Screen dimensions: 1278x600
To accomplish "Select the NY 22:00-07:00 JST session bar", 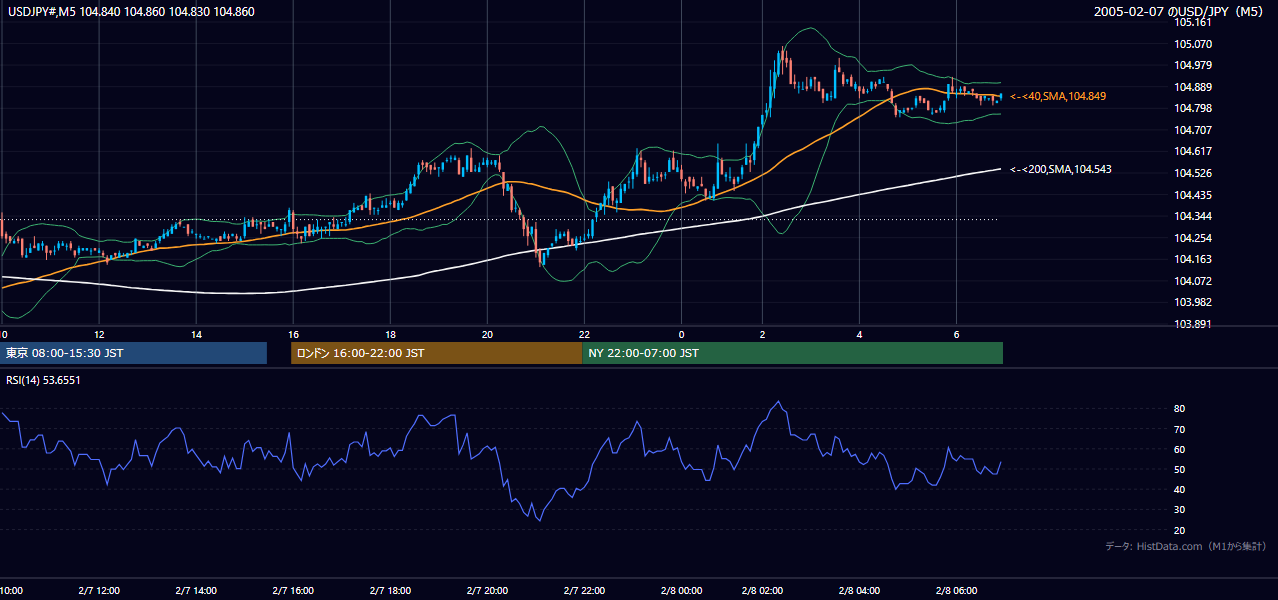I will point(792,353).
